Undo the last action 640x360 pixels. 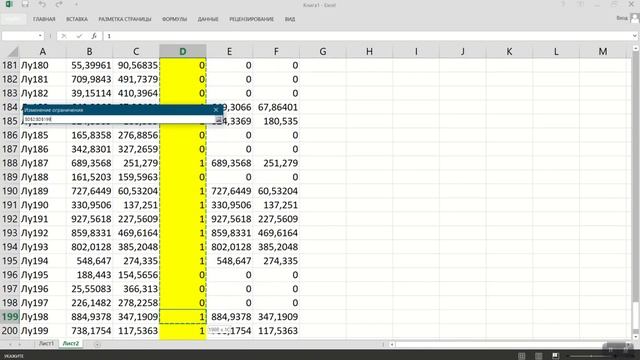click(x=42, y=4)
